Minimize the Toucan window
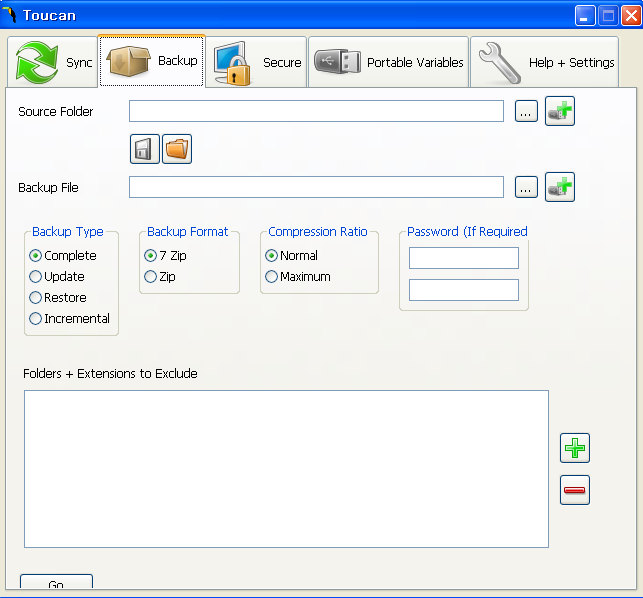 [585, 16]
